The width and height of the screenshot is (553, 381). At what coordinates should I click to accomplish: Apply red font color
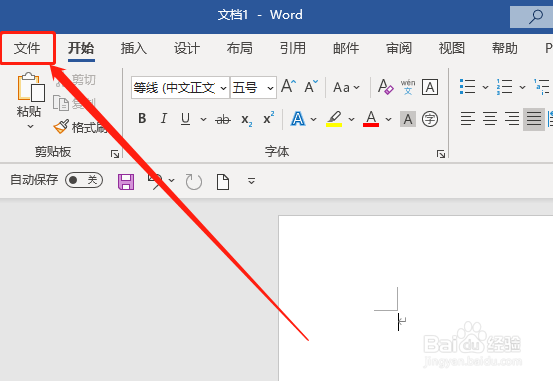coord(371,119)
